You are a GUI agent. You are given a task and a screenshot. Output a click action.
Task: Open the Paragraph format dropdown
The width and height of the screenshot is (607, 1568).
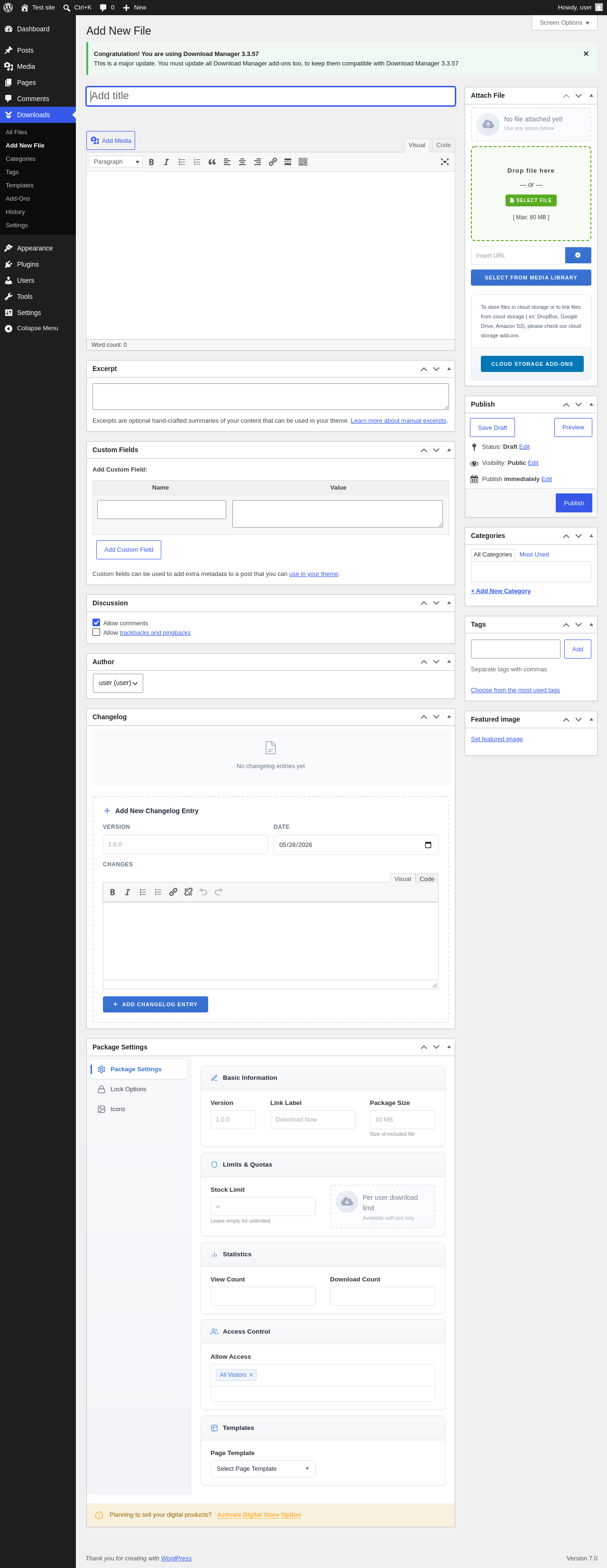pos(116,162)
